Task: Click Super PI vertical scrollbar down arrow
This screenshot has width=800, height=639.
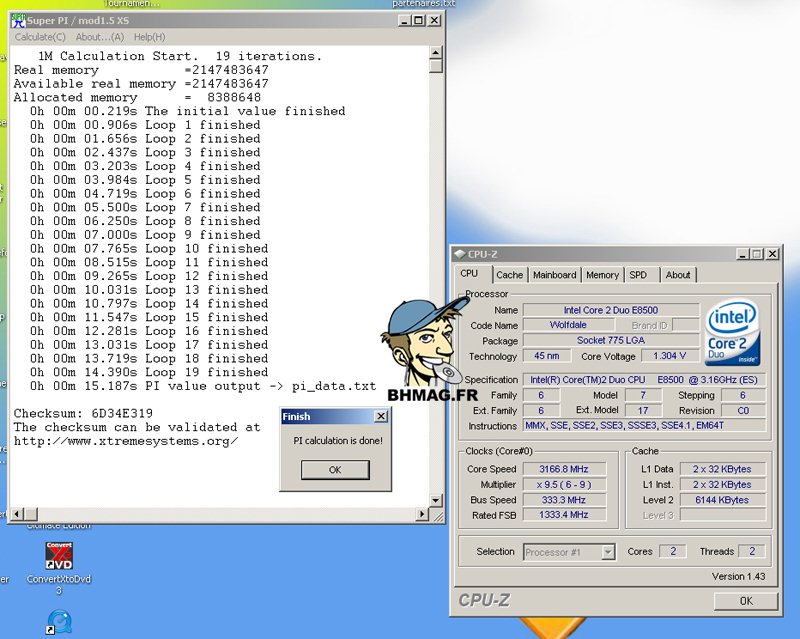Action: pyautogui.click(x=435, y=500)
